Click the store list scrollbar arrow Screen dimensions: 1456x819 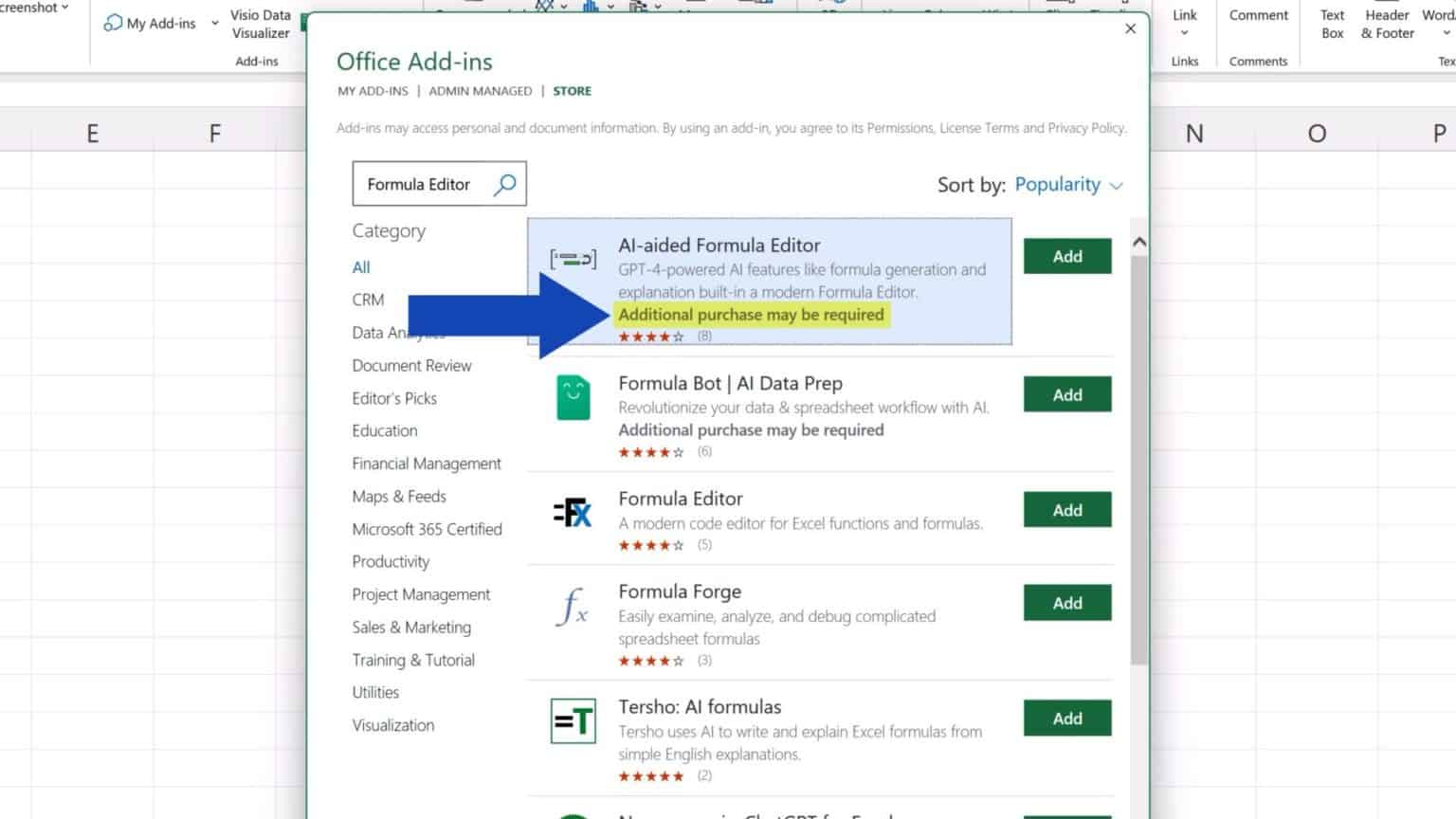[x=1139, y=243]
